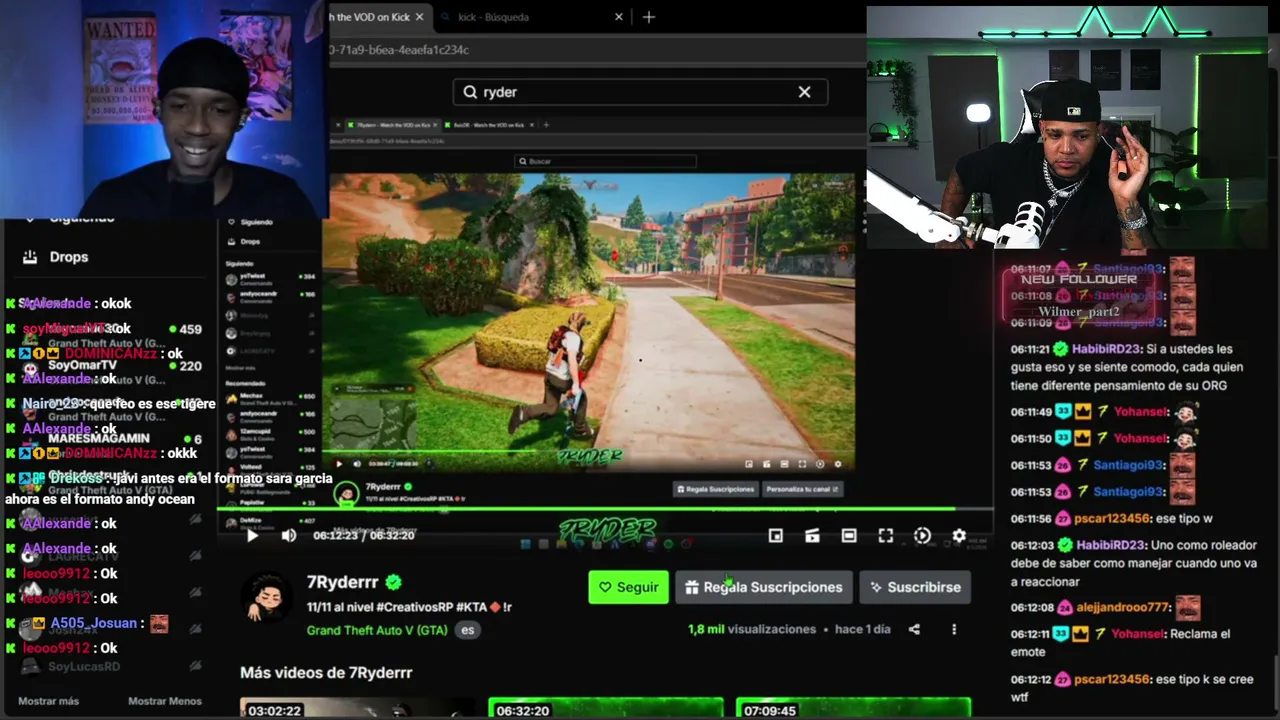Open the playback speed control
This screenshot has width=1280, height=720.
coord(922,536)
